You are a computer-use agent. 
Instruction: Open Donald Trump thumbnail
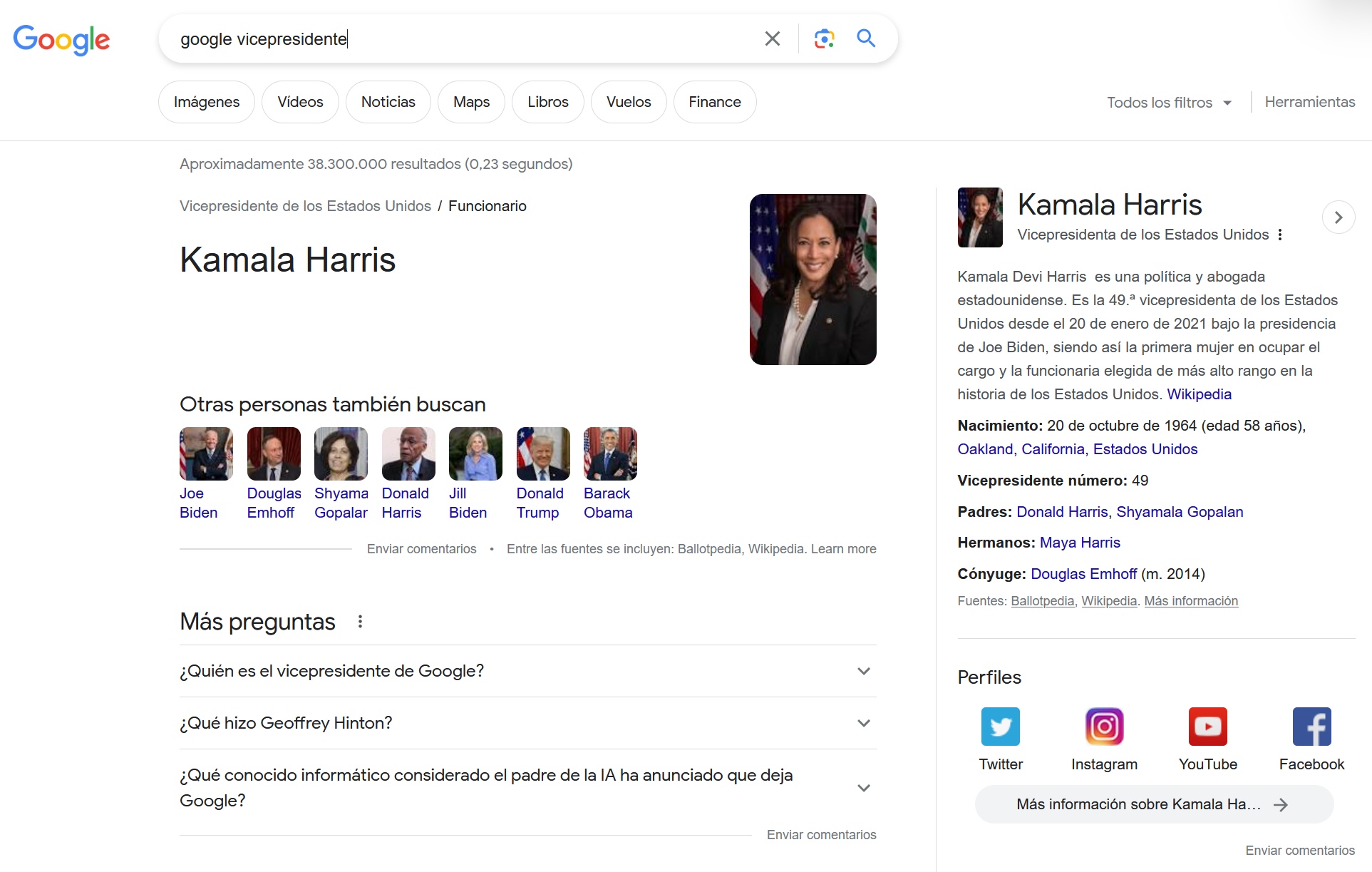point(543,453)
